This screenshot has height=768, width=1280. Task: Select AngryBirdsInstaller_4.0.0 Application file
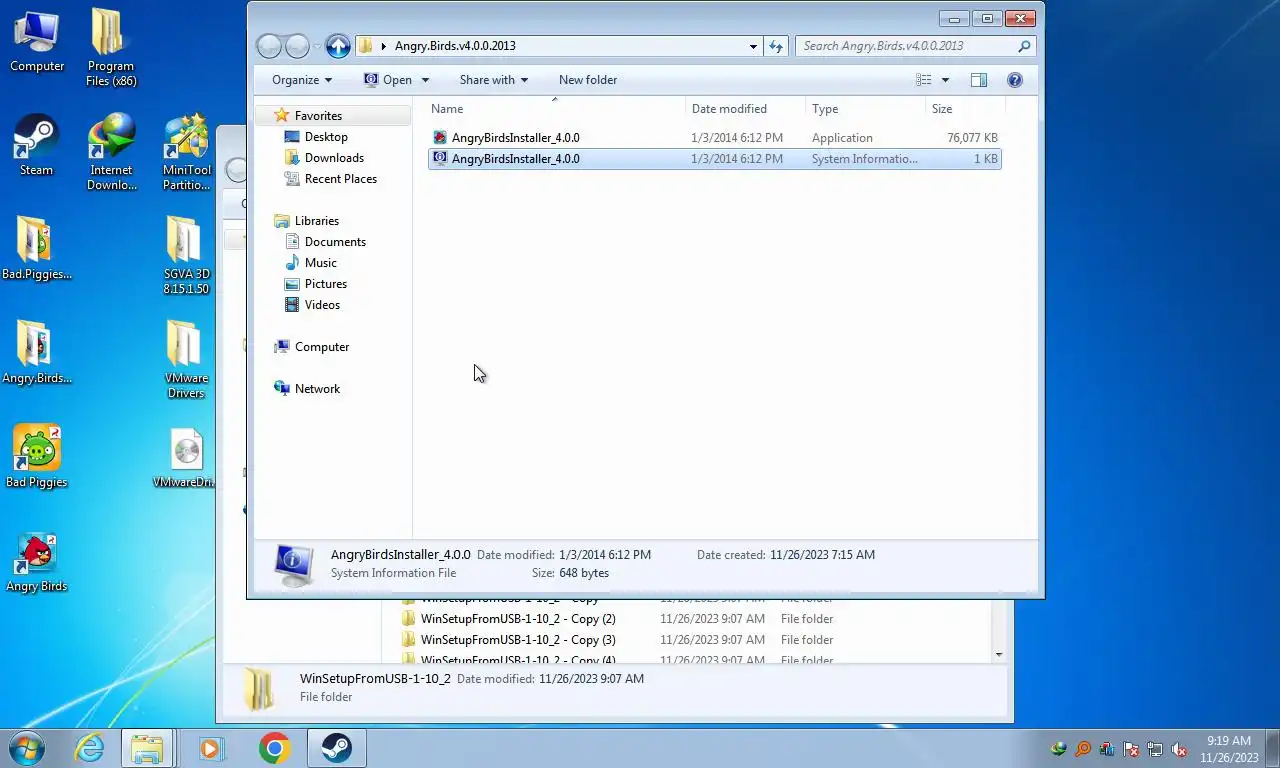pos(714,138)
